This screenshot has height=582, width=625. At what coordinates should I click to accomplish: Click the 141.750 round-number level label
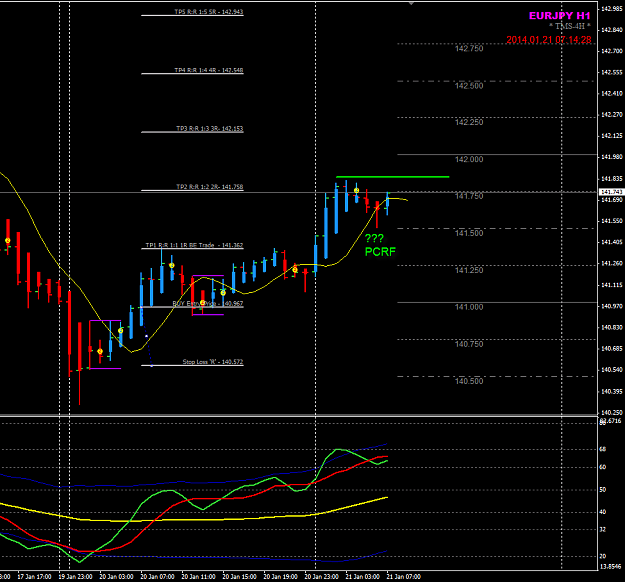[469, 196]
